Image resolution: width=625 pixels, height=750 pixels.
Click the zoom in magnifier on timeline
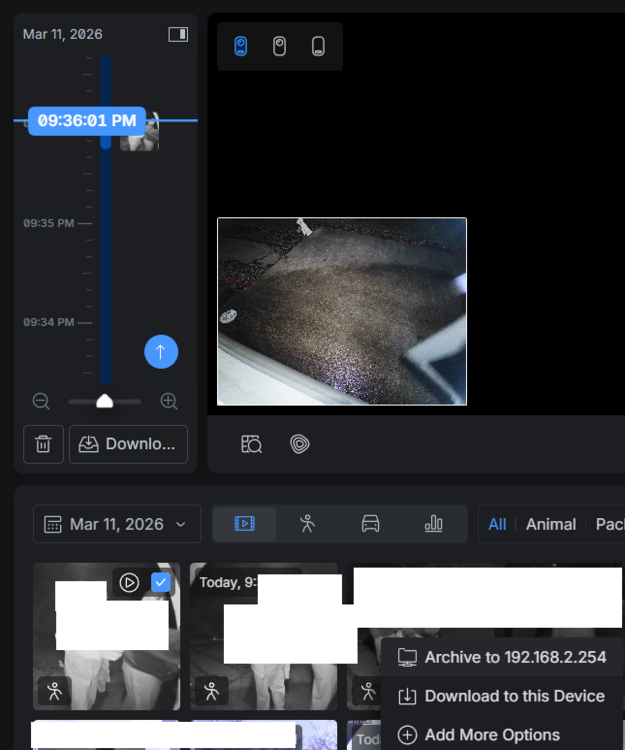pyautogui.click(x=169, y=401)
